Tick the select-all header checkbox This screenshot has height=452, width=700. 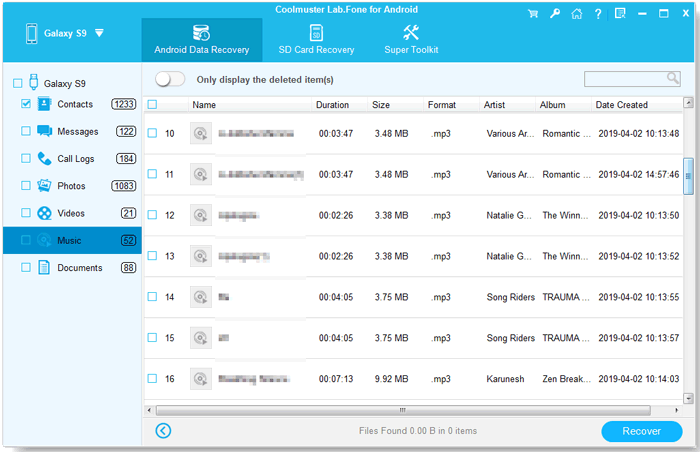[152, 104]
